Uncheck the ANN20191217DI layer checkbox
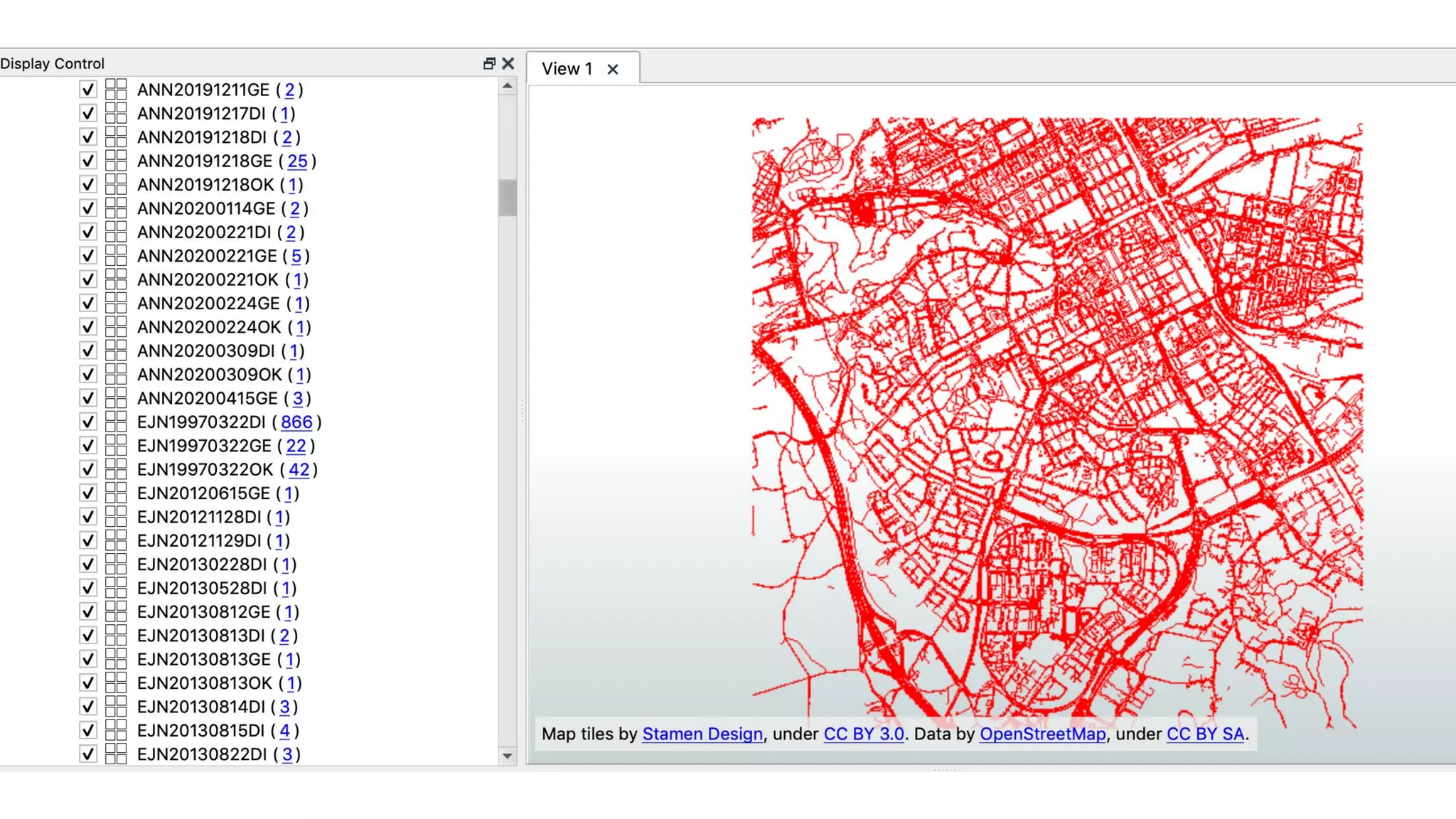1456x819 pixels. (x=87, y=114)
